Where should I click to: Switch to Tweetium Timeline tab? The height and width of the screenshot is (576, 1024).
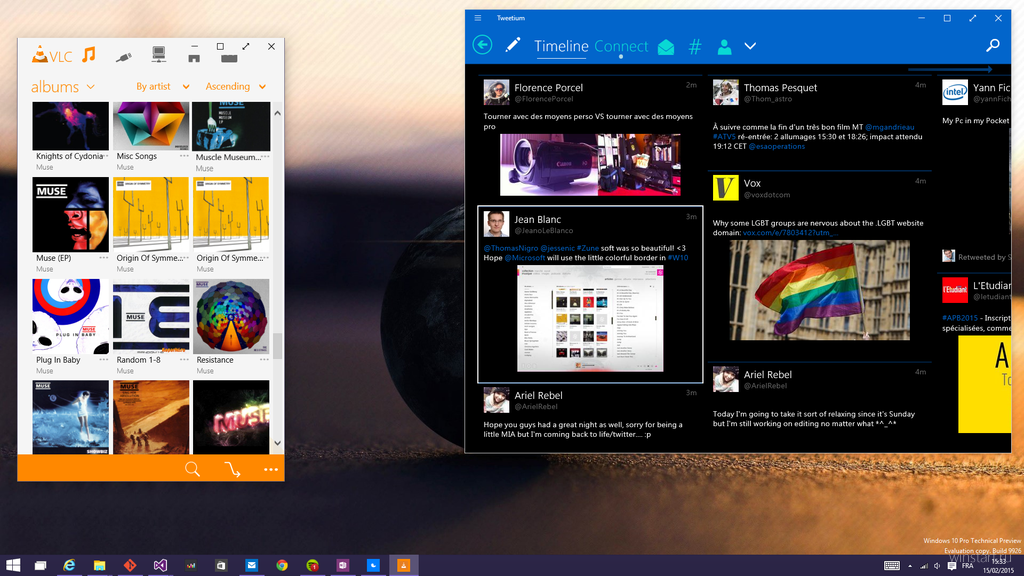(561, 46)
